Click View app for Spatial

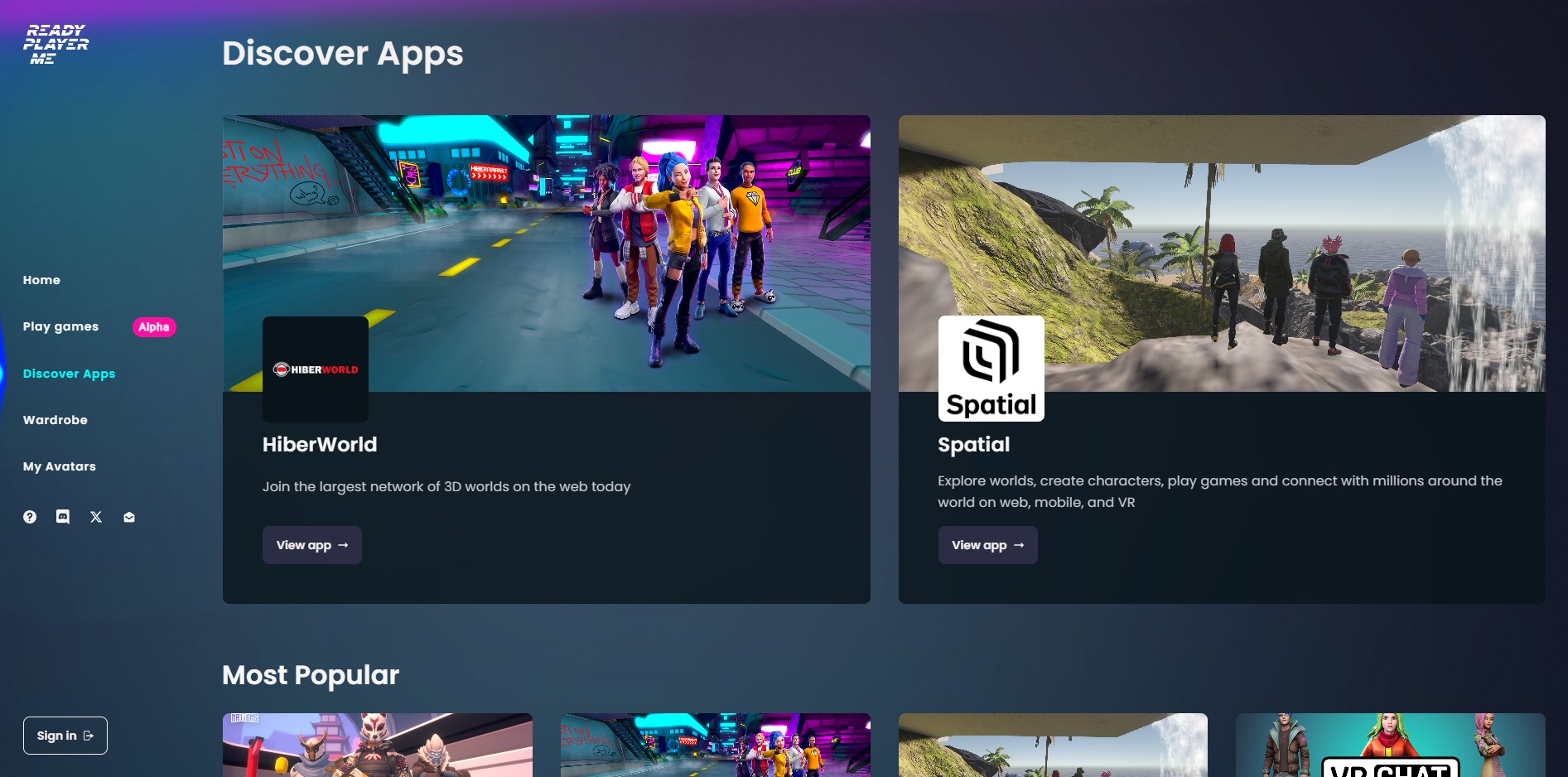pos(988,545)
